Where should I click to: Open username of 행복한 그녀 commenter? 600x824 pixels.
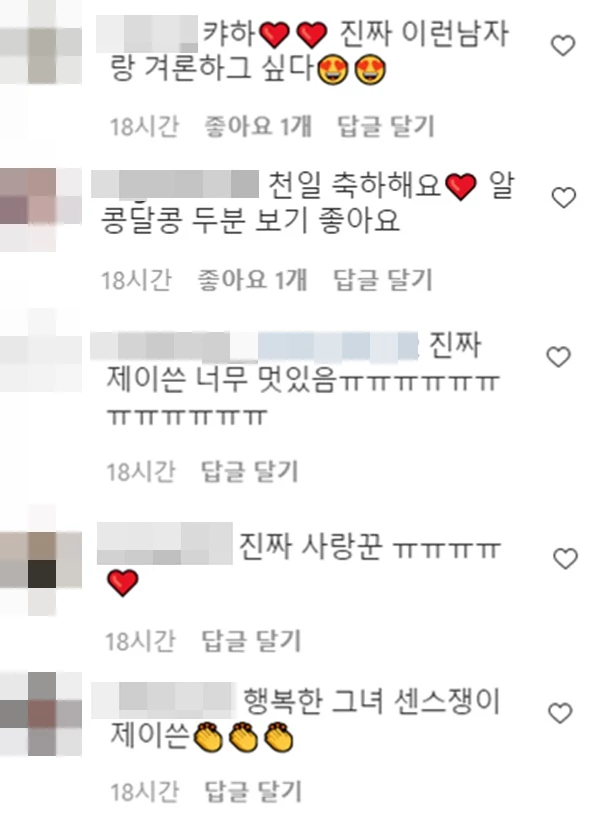point(163,700)
